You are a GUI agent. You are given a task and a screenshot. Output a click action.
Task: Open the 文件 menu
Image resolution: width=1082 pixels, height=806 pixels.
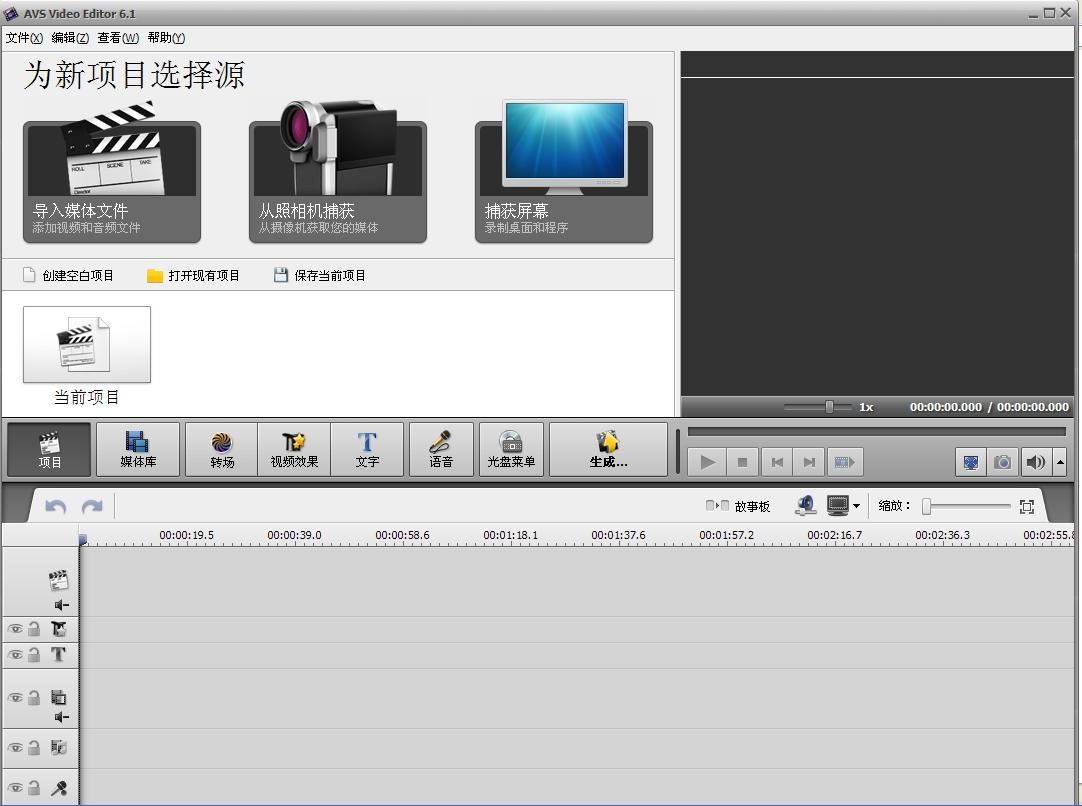click(x=22, y=37)
